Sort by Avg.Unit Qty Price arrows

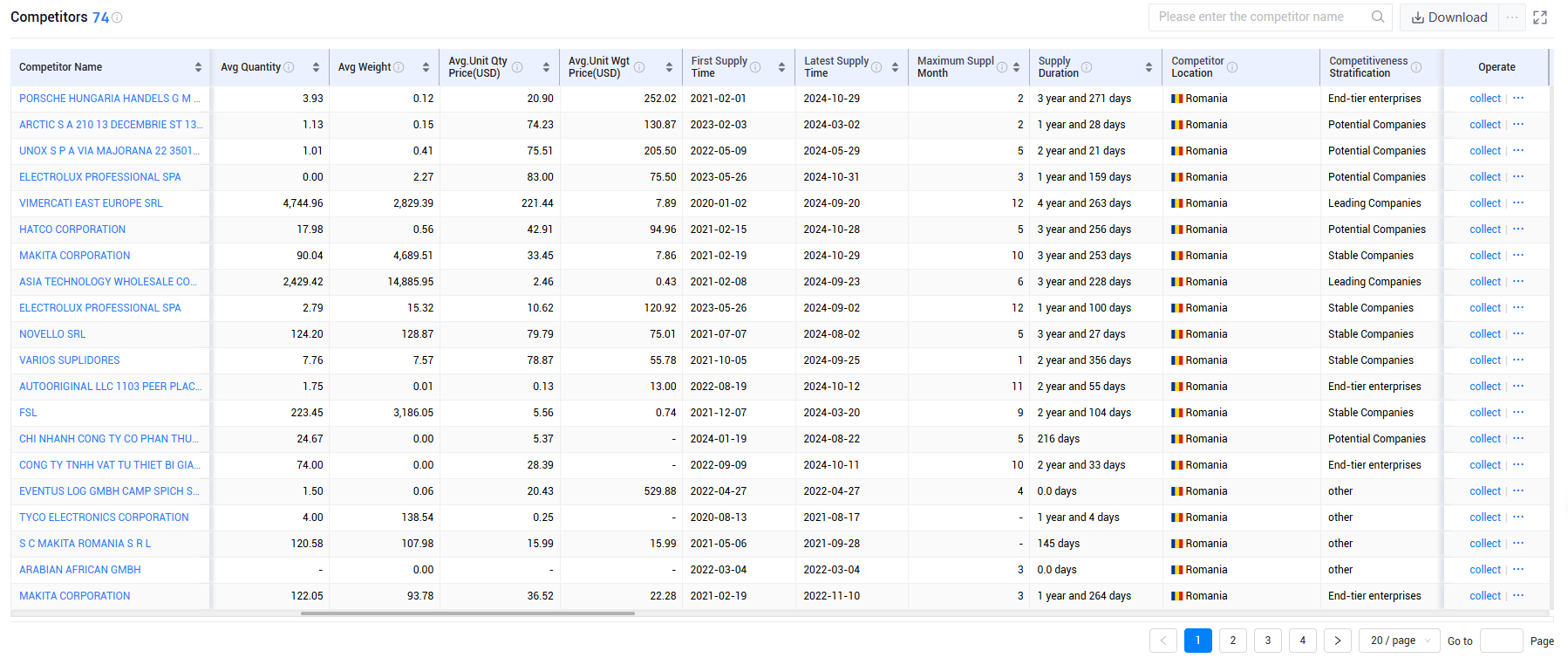tap(546, 67)
